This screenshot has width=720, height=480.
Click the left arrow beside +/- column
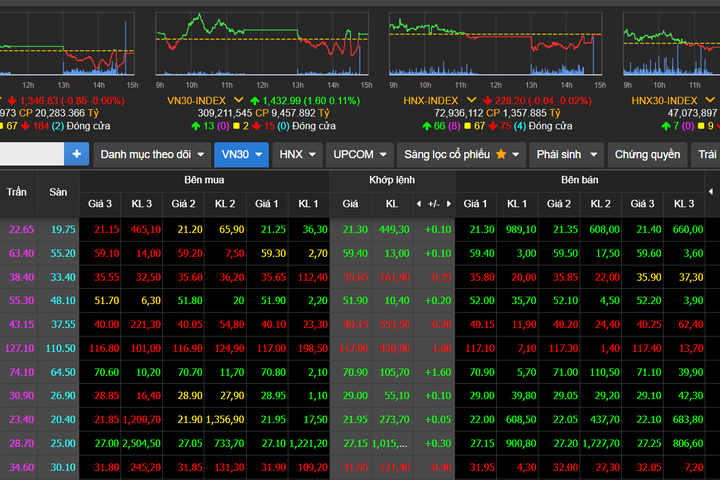[419, 203]
